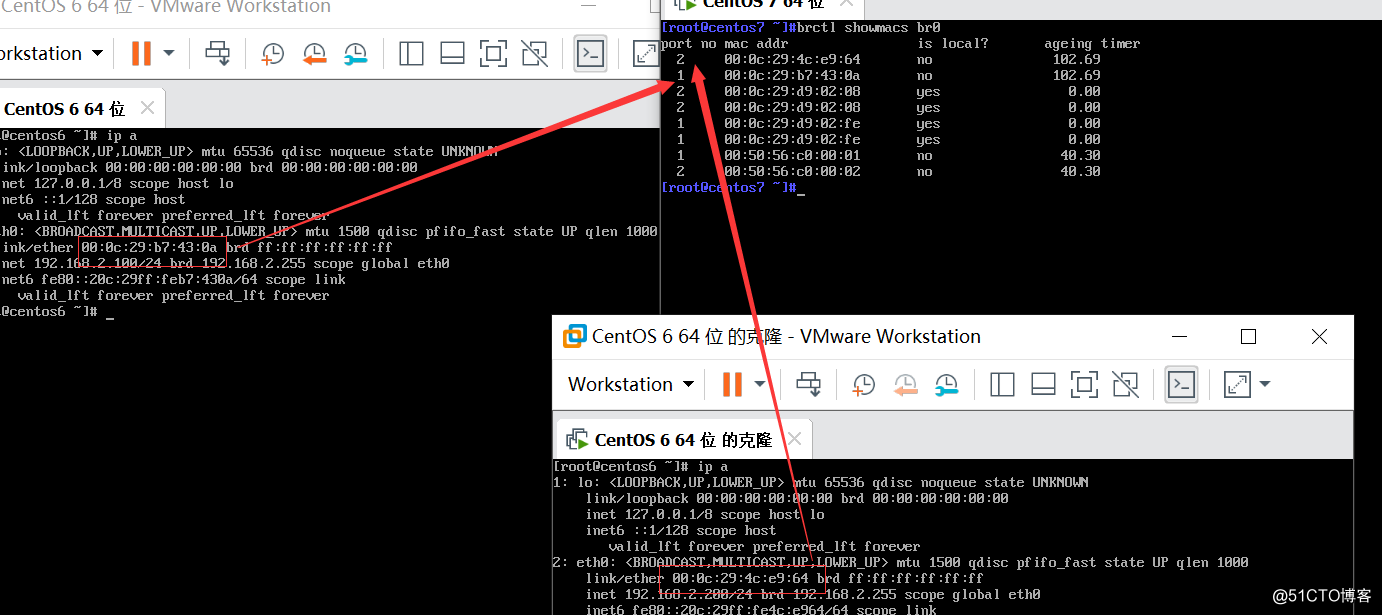
Task: Open snapshot manager in CentOS 6 window
Action: [x=355, y=53]
